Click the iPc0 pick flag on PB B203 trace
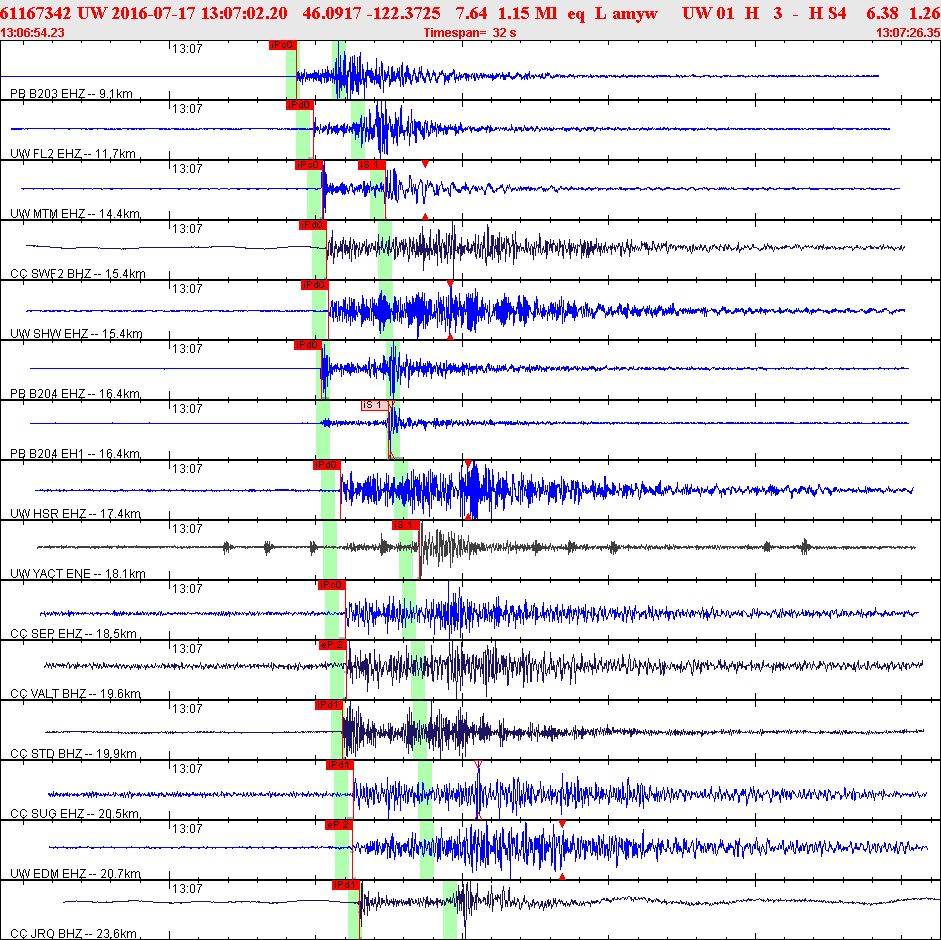 point(282,45)
